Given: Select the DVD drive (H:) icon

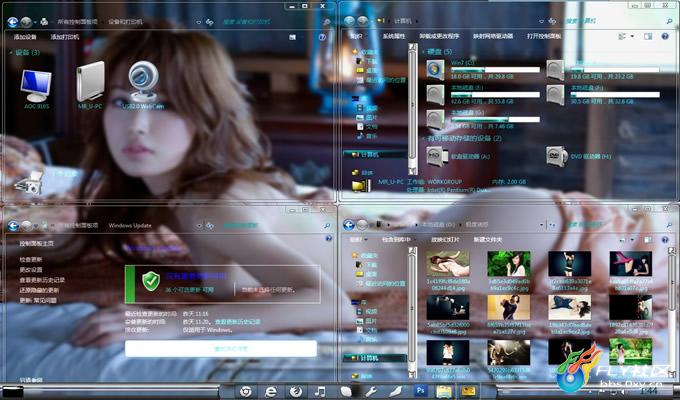Looking at the screenshot, I should click(x=556, y=156).
